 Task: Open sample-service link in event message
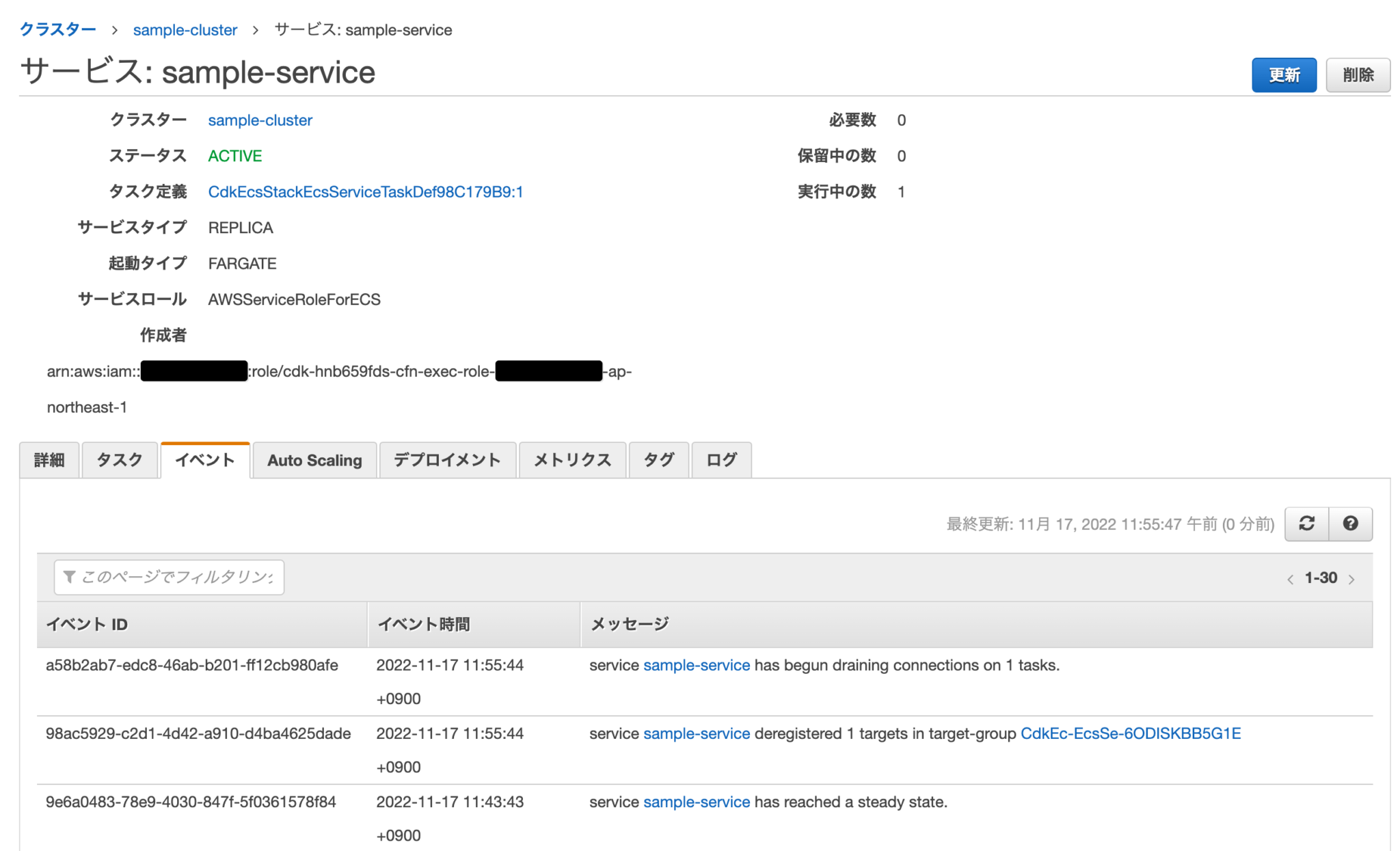[x=696, y=664]
